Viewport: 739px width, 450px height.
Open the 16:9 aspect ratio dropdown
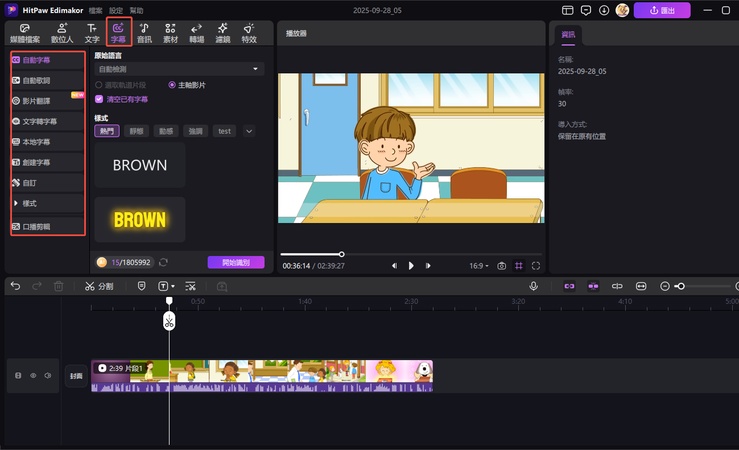pyautogui.click(x=478, y=266)
